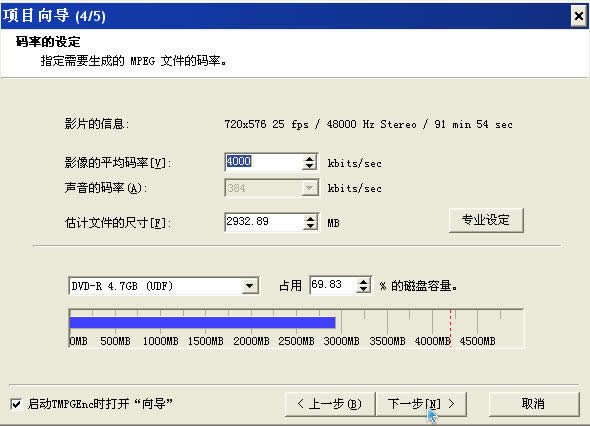Click the blue disk capacity usage bar
The width and height of the screenshot is (590, 426).
[202, 323]
